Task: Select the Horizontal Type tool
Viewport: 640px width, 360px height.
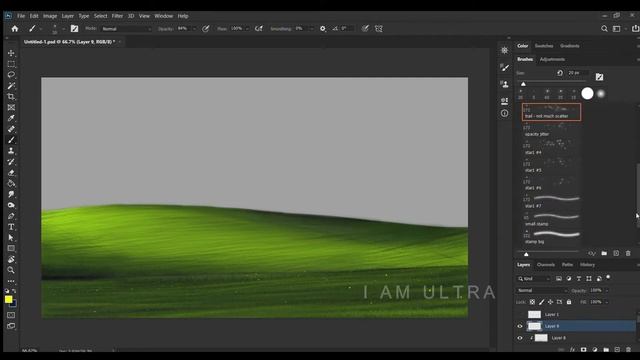Action: (x=11, y=227)
